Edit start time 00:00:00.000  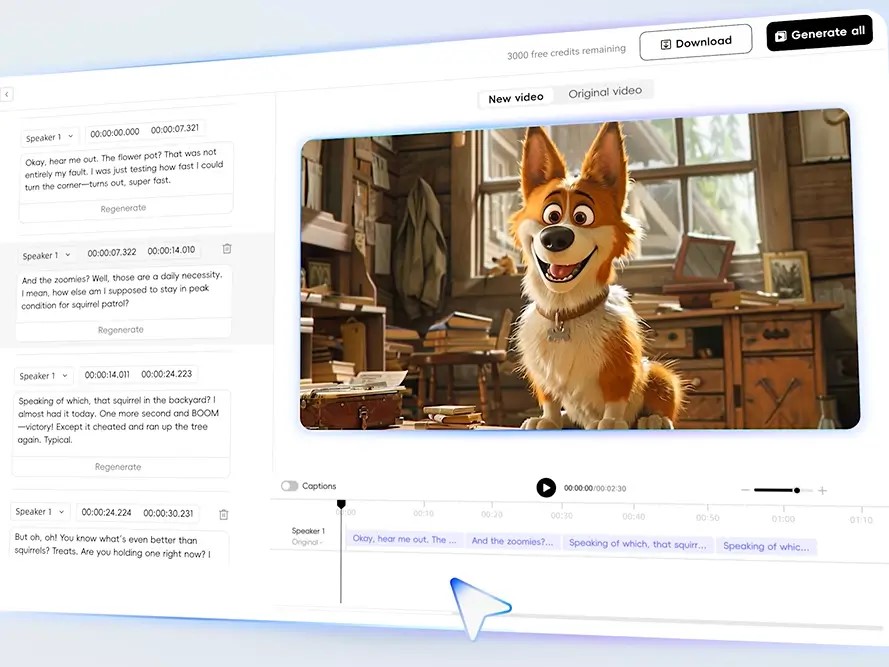115,133
